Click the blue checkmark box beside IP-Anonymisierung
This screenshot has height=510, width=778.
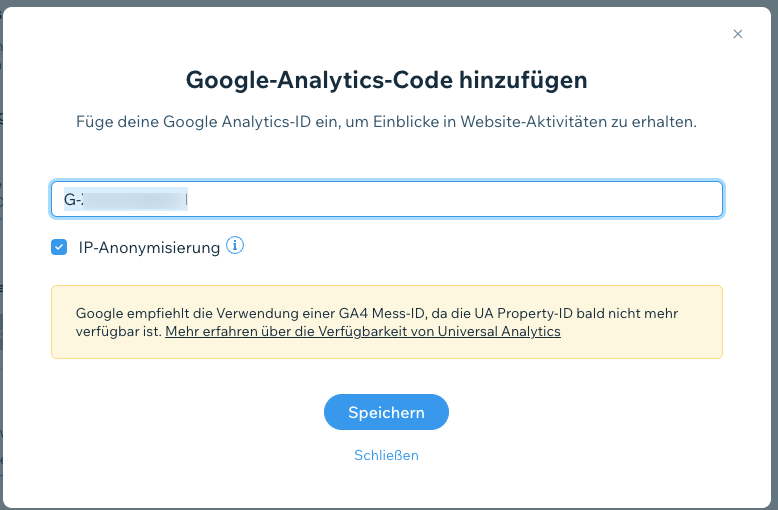(59, 247)
